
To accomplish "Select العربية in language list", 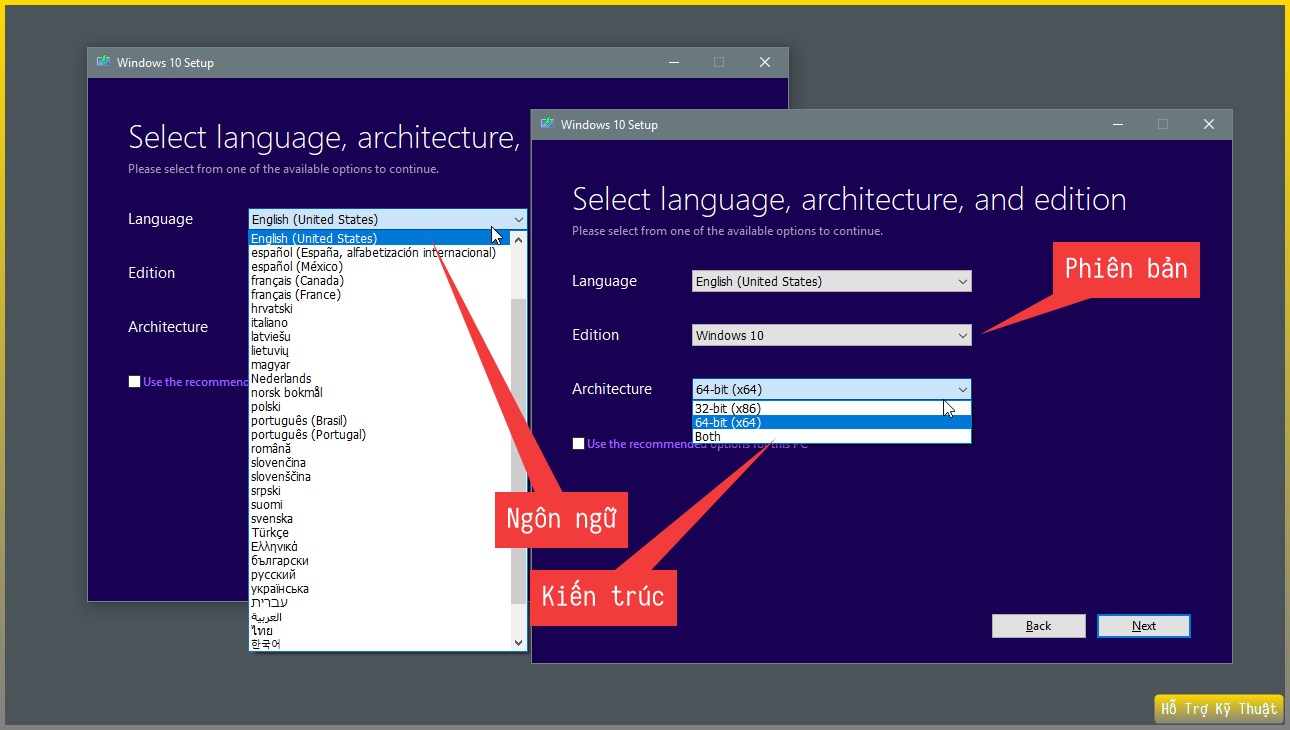I will (379, 616).
